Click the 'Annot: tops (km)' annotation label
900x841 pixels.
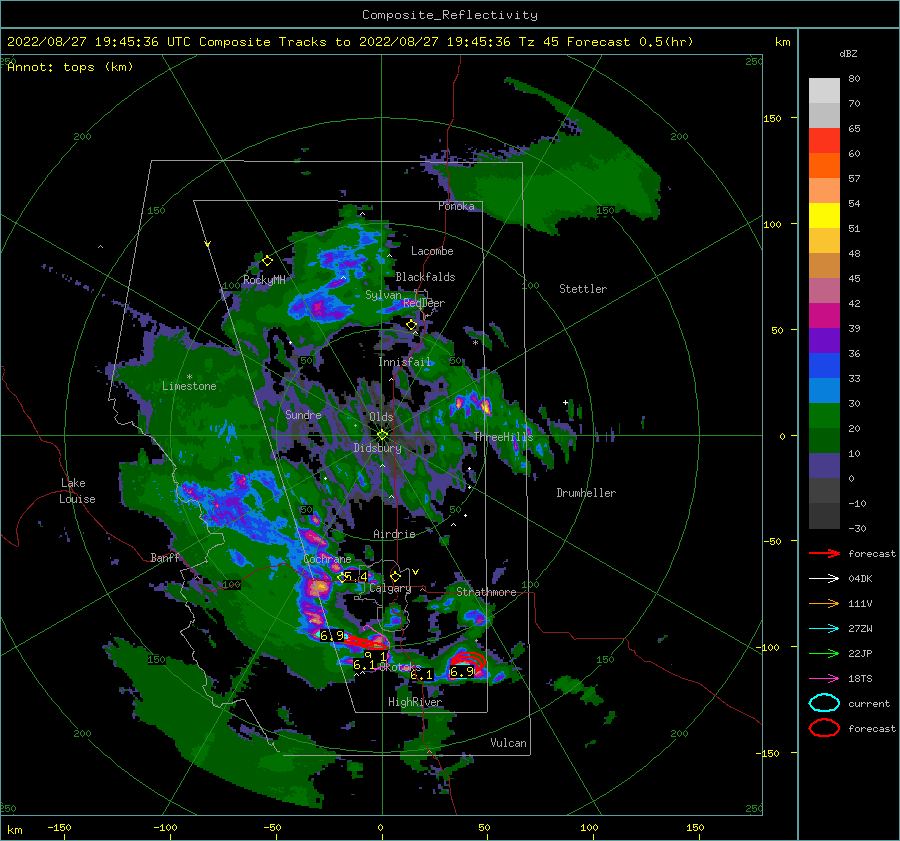pos(70,67)
